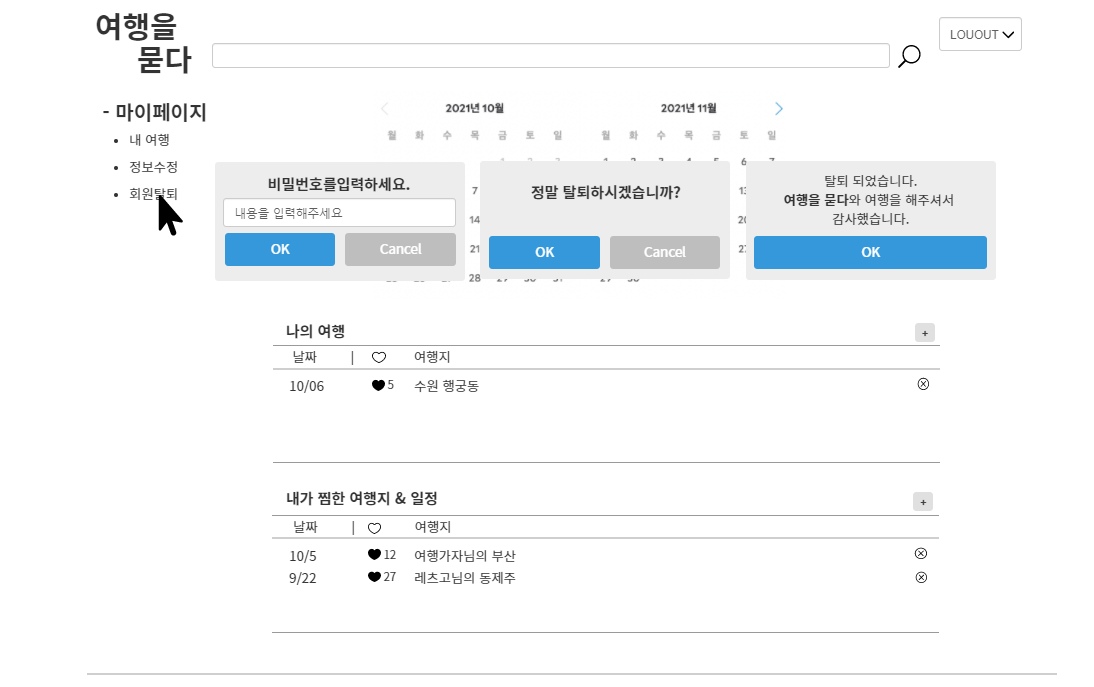Click OK on 탈퇴 되었습니다 dialog

[870, 252]
